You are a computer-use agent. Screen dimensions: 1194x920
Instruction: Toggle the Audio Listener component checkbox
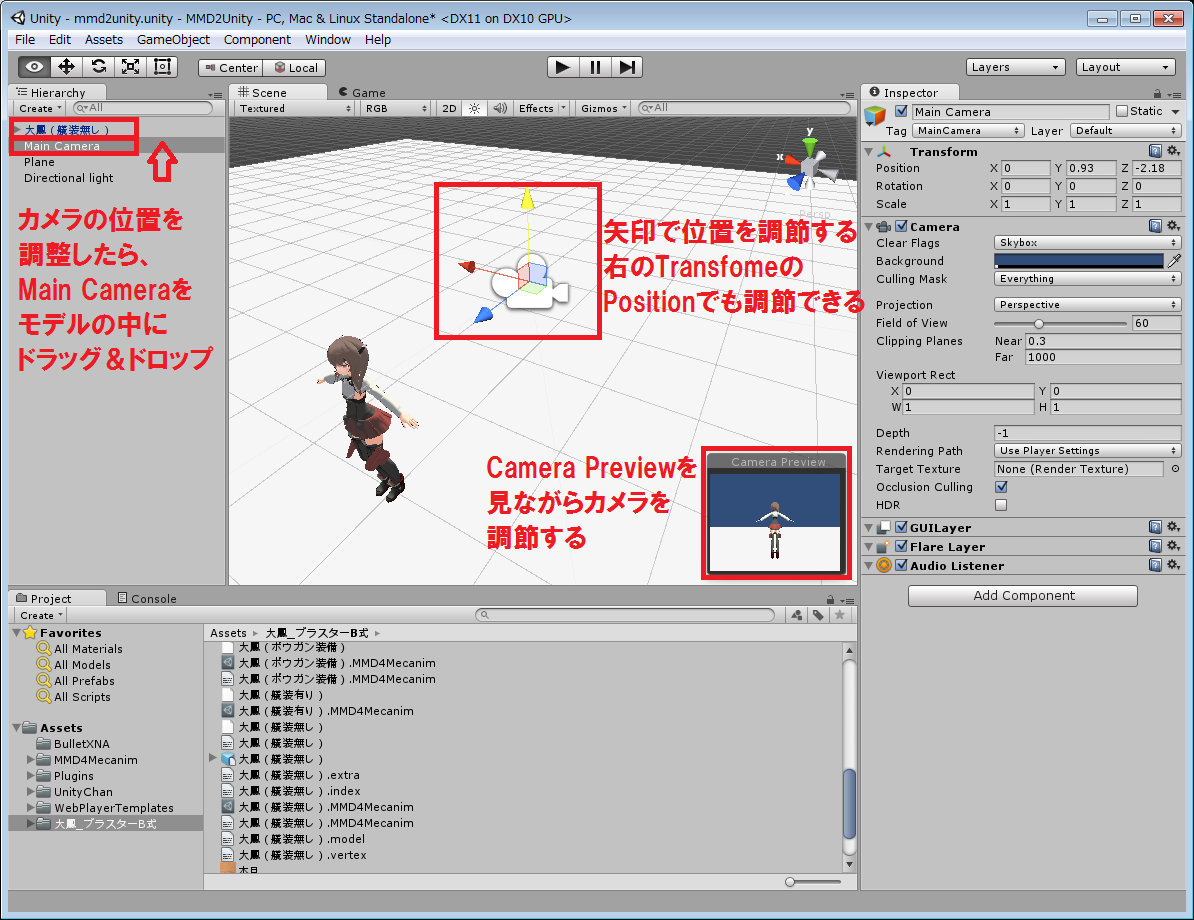902,565
